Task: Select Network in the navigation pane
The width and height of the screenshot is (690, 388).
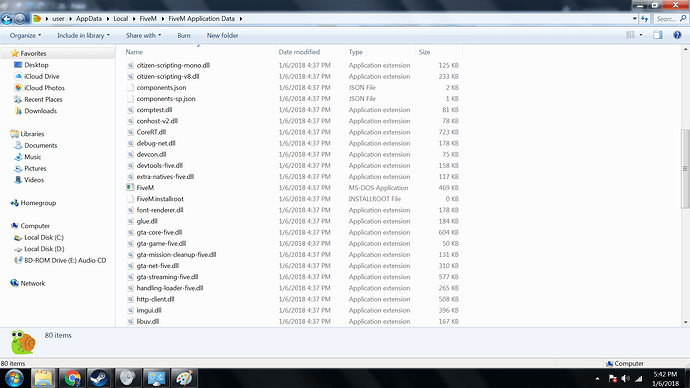Action: pos(33,283)
